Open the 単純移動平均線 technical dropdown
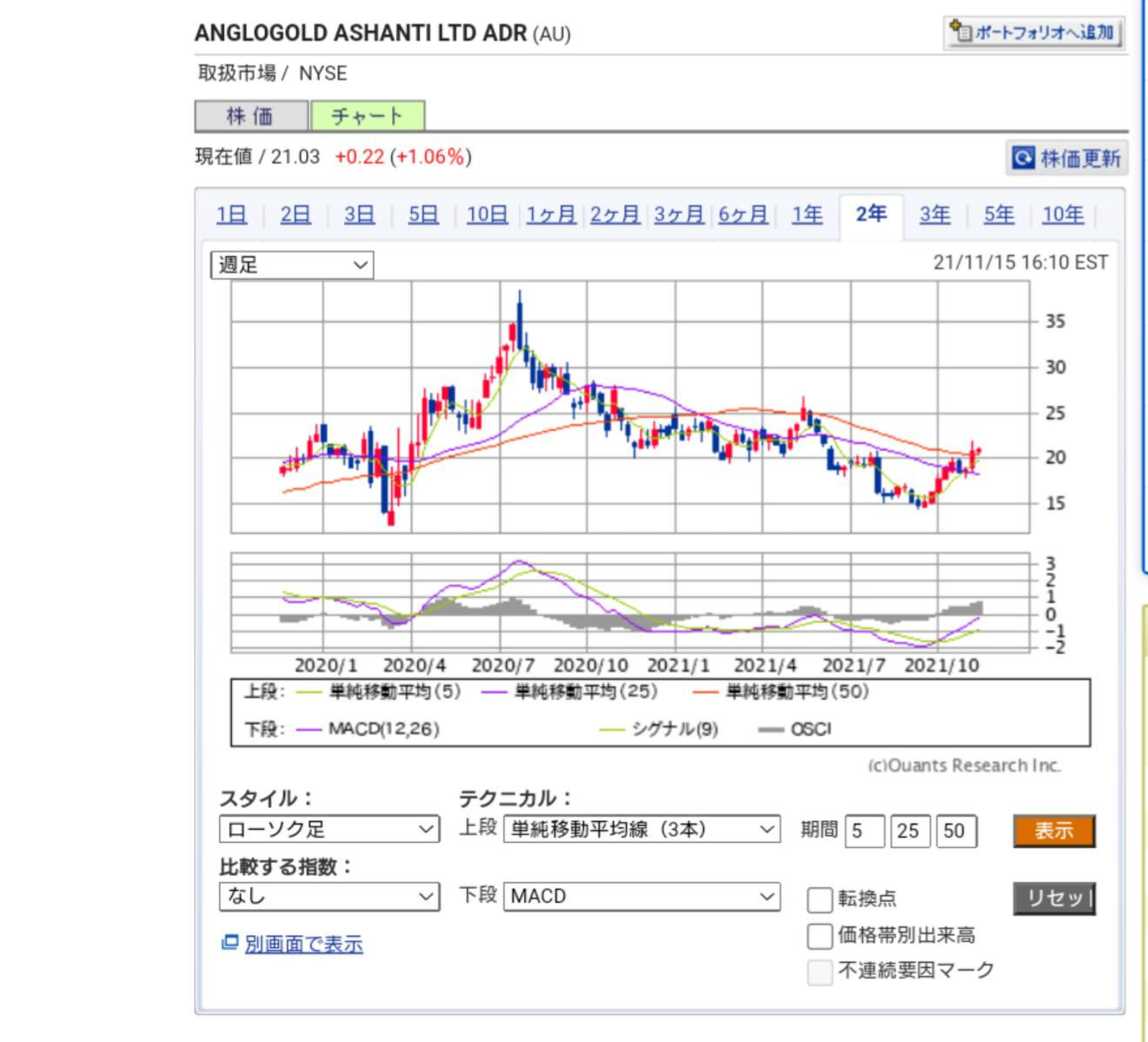The height and width of the screenshot is (1042, 1148). [x=641, y=829]
